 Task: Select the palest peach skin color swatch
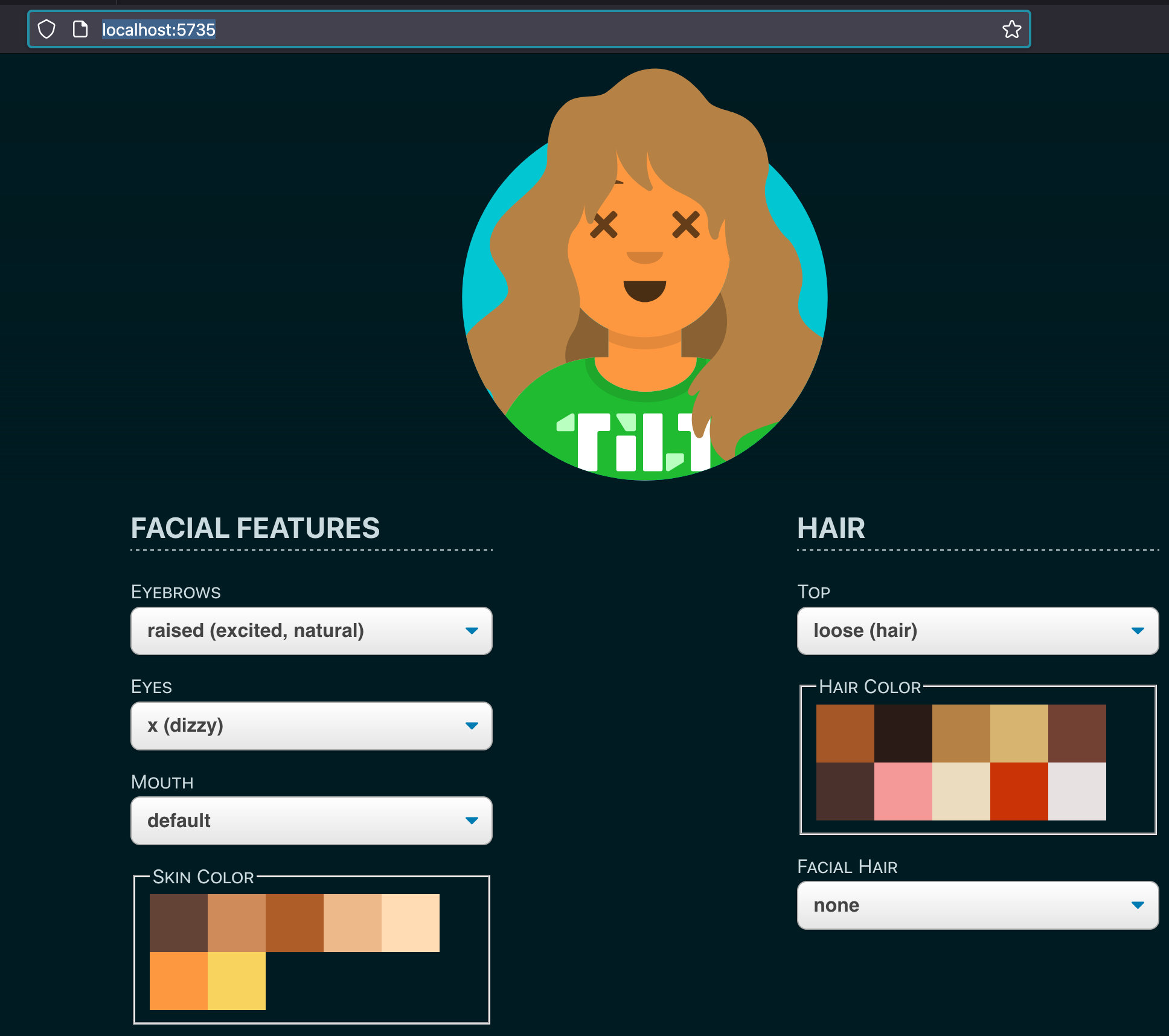(410, 922)
